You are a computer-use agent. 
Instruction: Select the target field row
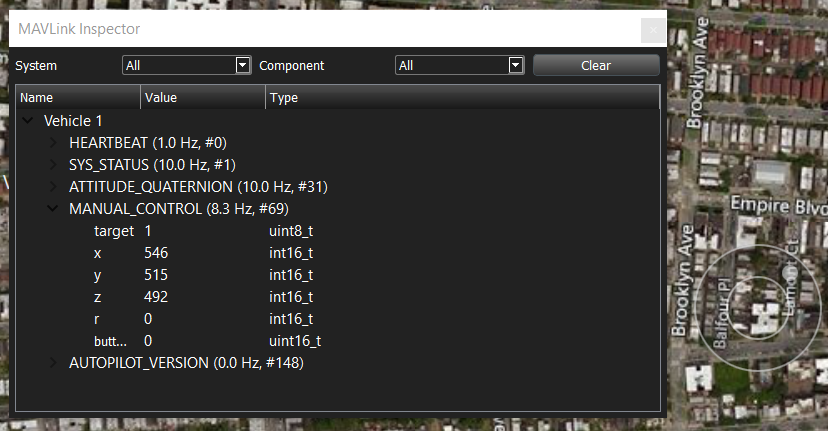click(x=338, y=231)
